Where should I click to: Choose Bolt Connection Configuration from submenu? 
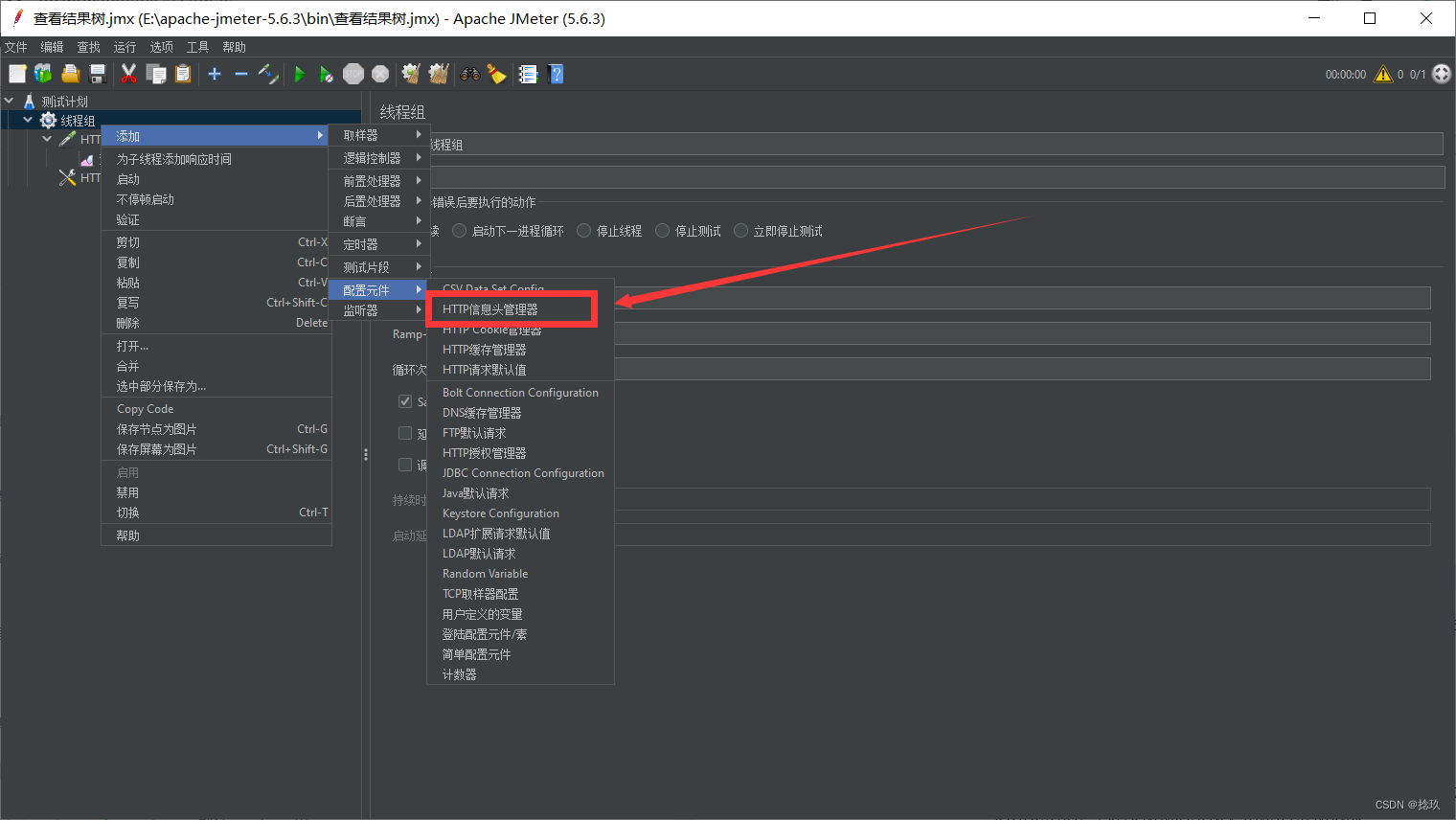tap(520, 393)
